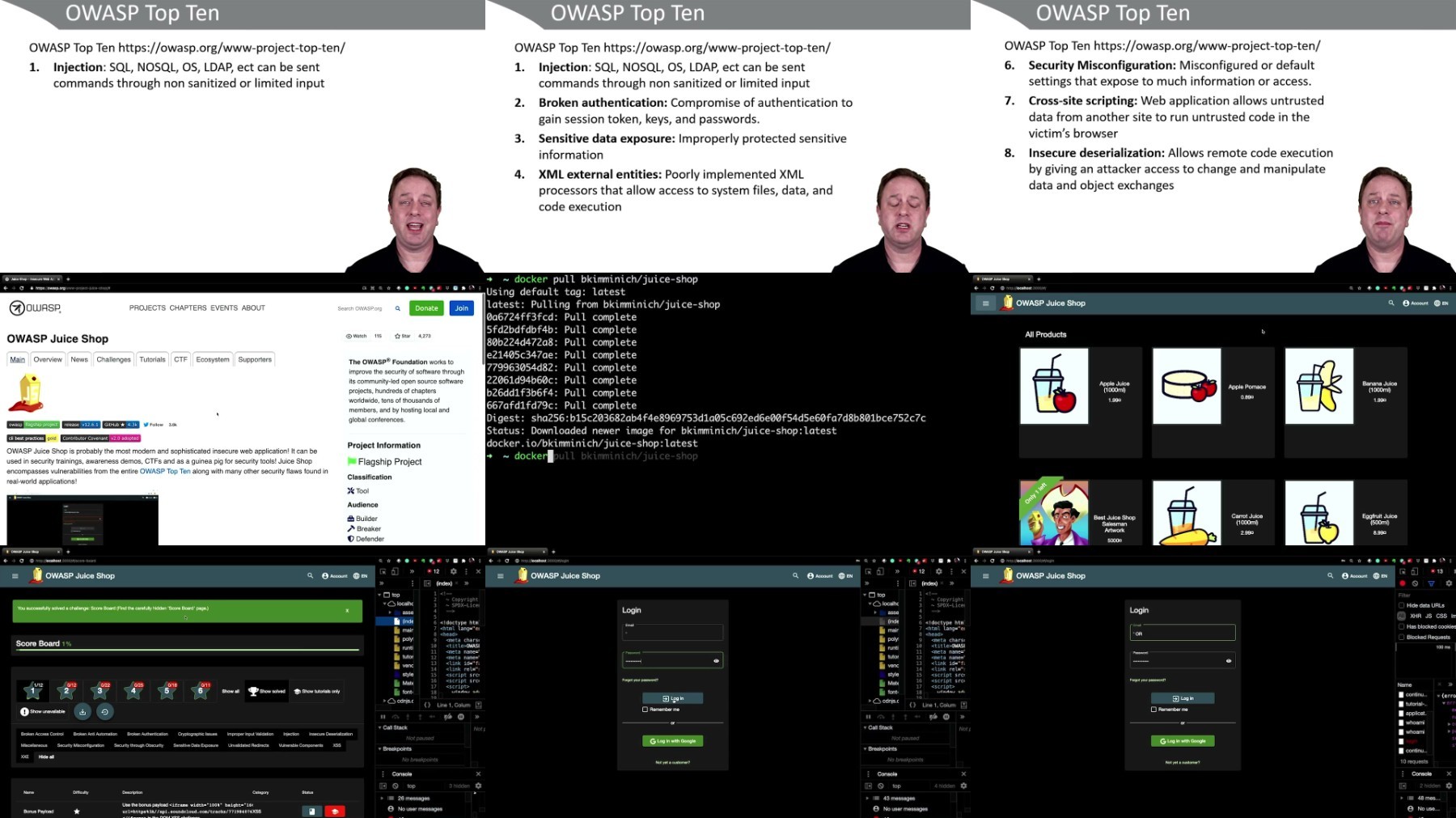Click the grey hint icon in Bonus Payload row

(x=311, y=811)
